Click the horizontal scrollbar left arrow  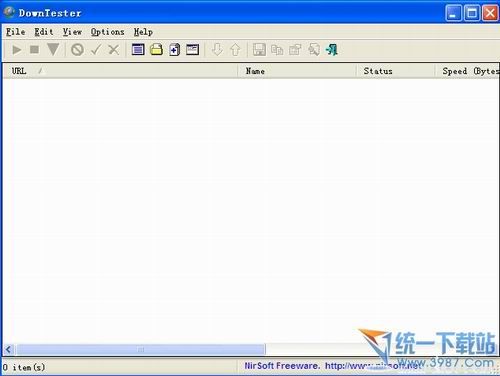(x=8, y=350)
